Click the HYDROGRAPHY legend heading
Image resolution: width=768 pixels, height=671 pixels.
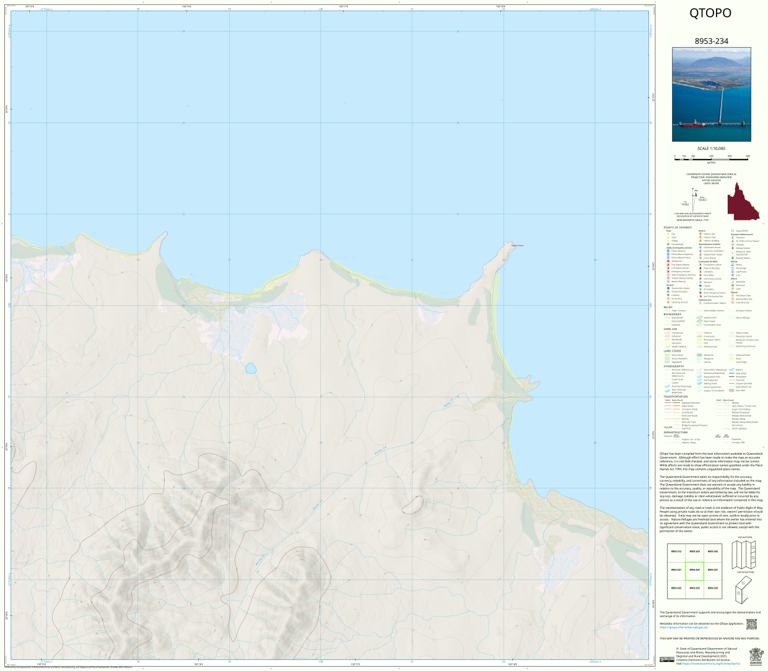click(674, 366)
